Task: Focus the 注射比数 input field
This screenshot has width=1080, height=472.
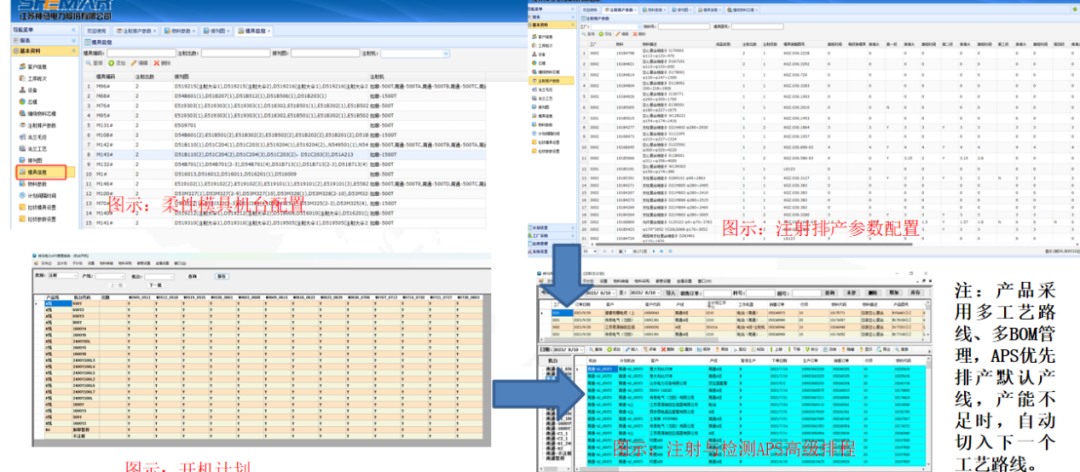Action: pyautogui.click(x=235, y=52)
